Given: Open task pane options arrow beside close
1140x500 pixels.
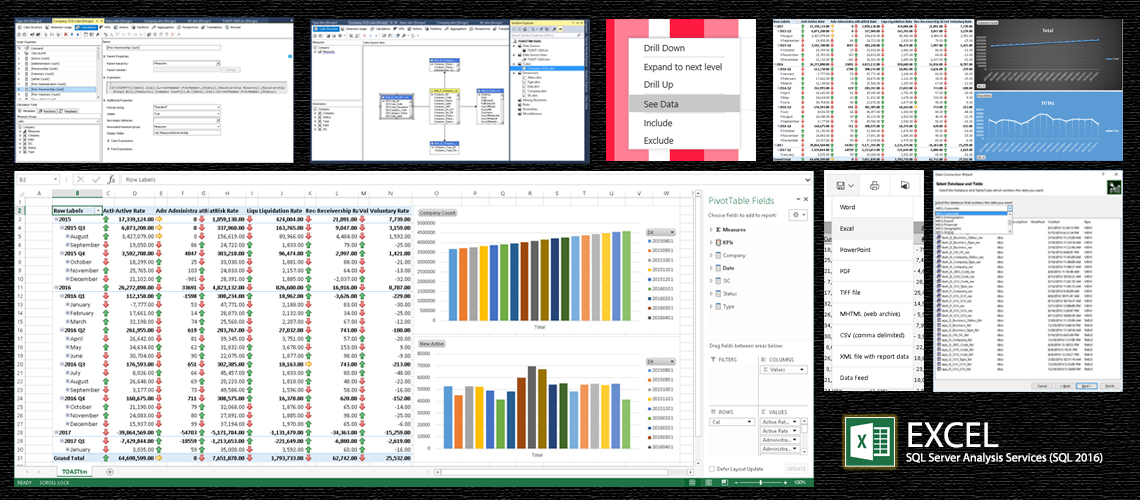Looking at the screenshot, I should [x=797, y=199].
